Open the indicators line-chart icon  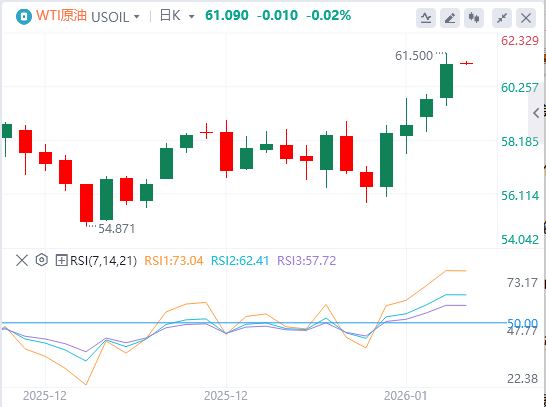tap(426, 18)
